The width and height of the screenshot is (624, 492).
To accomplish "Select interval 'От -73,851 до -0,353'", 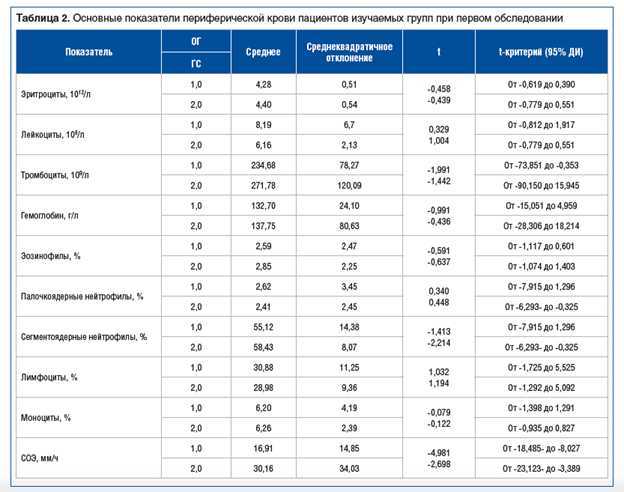I will coord(541,166).
